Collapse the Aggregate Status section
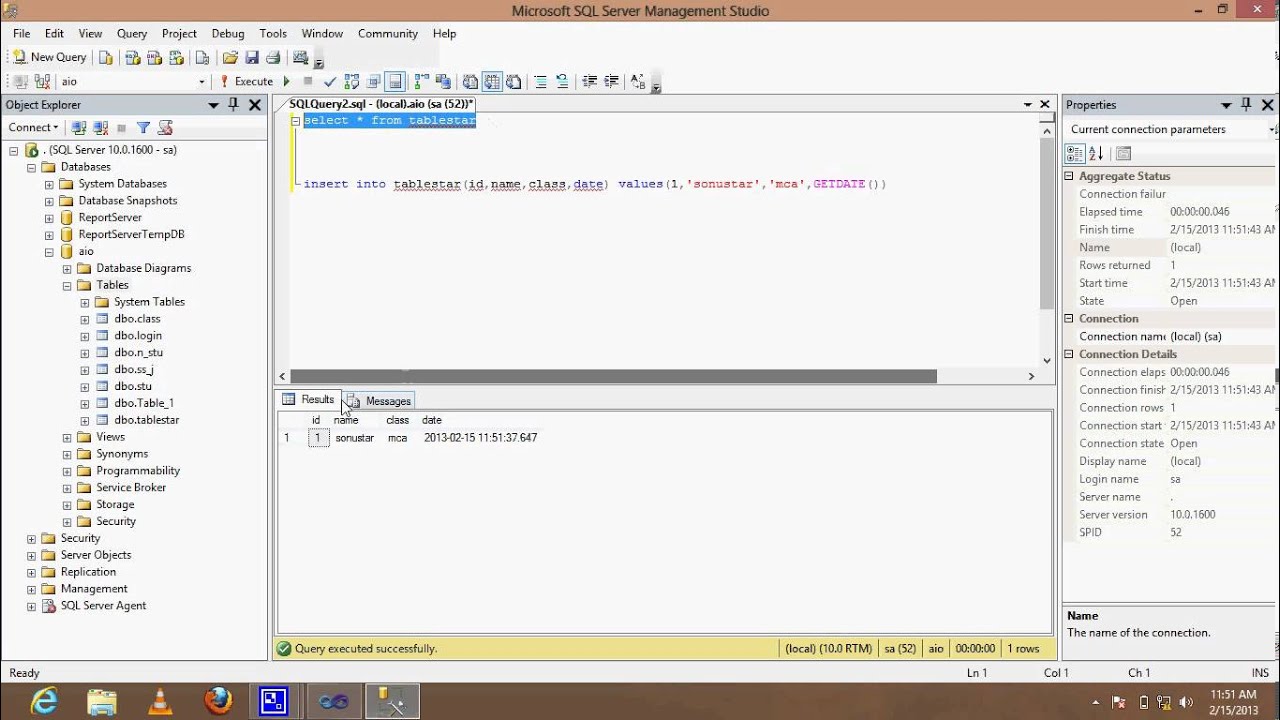Screen dimensions: 1280x720 tap(1069, 176)
